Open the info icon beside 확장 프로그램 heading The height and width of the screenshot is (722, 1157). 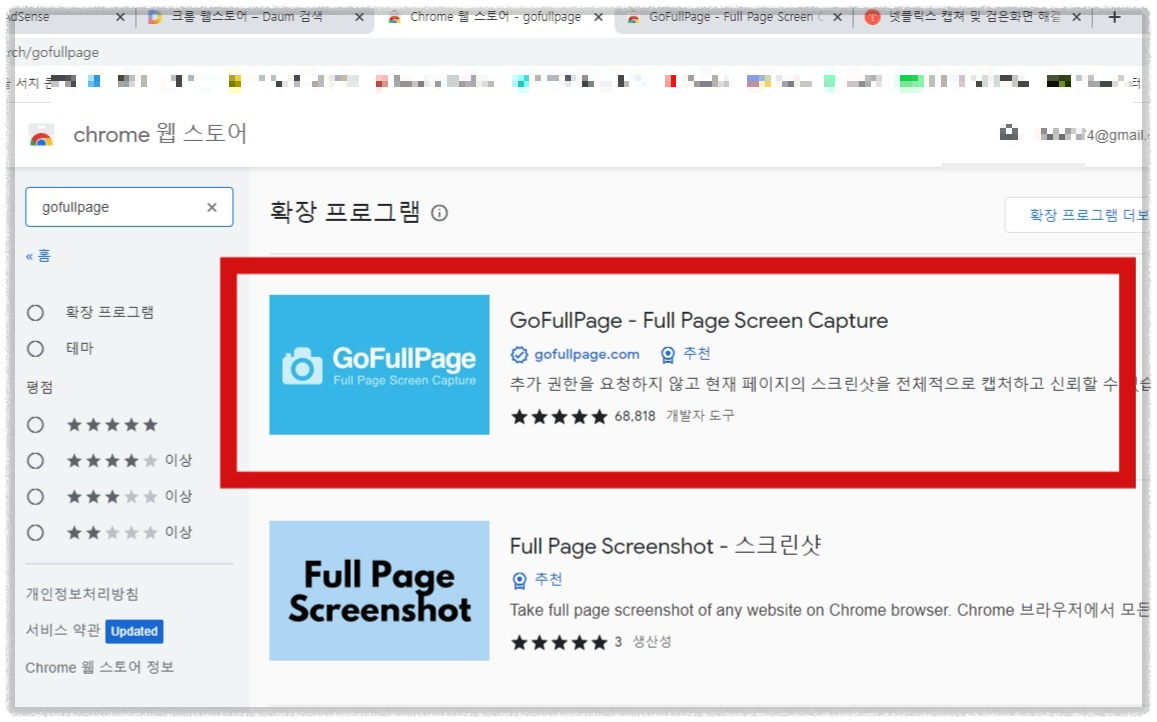(439, 213)
